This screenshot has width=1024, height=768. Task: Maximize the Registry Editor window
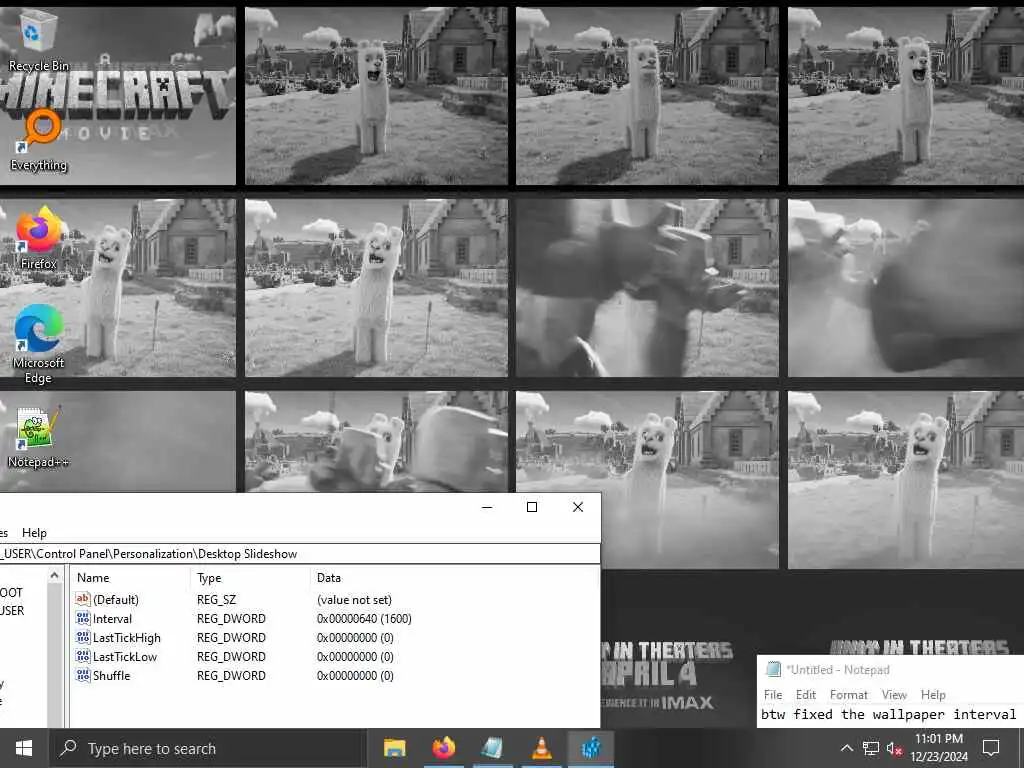coord(532,507)
